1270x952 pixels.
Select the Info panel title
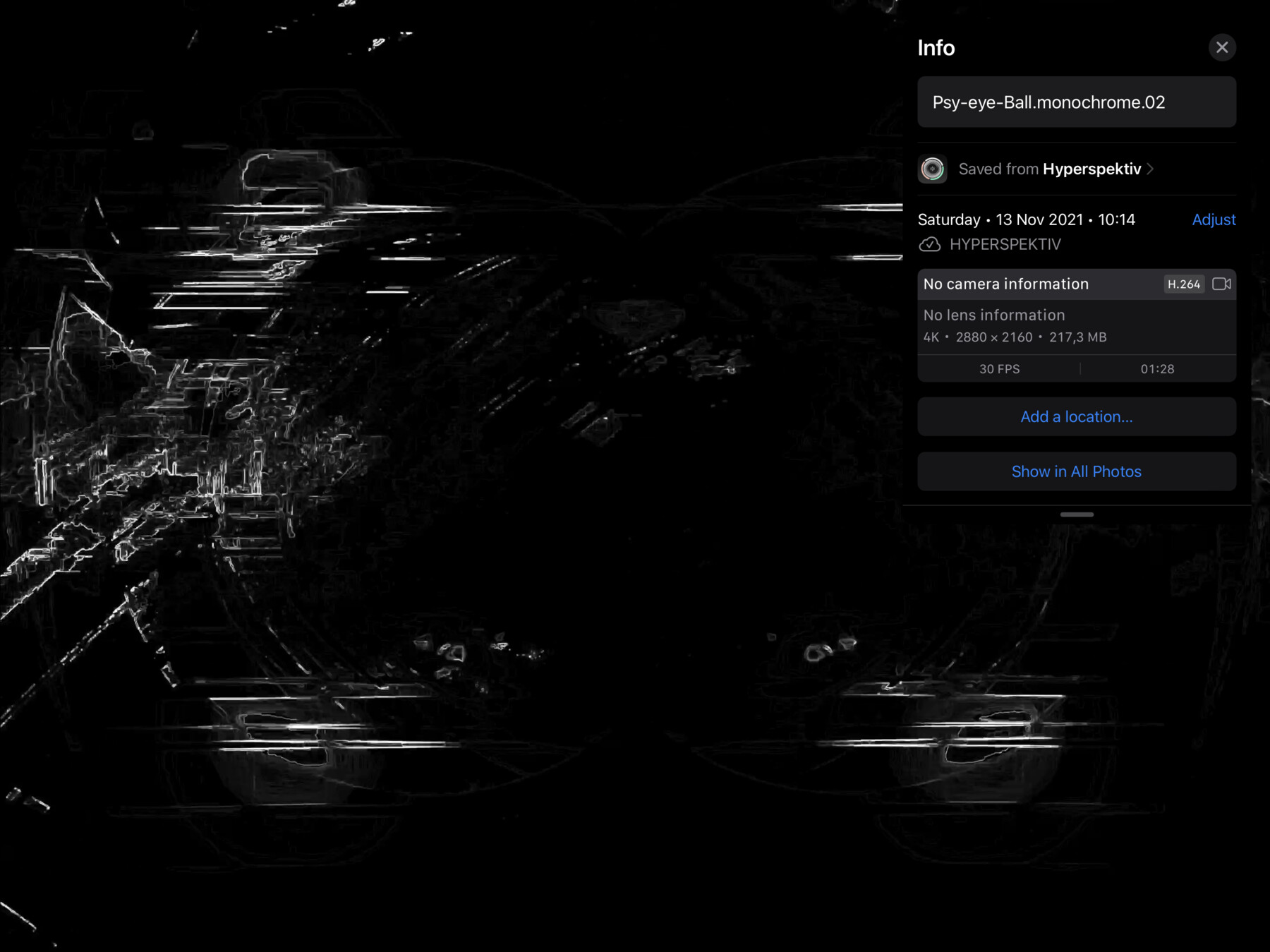pos(936,48)
